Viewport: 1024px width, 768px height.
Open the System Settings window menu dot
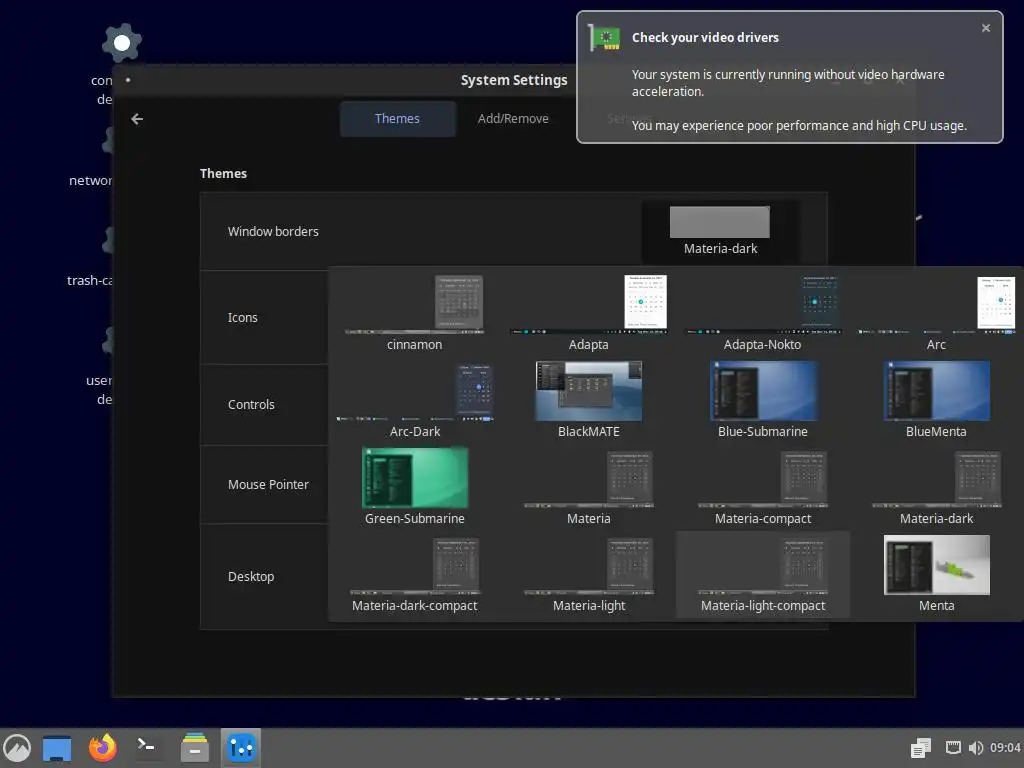(x=128, y=80)
